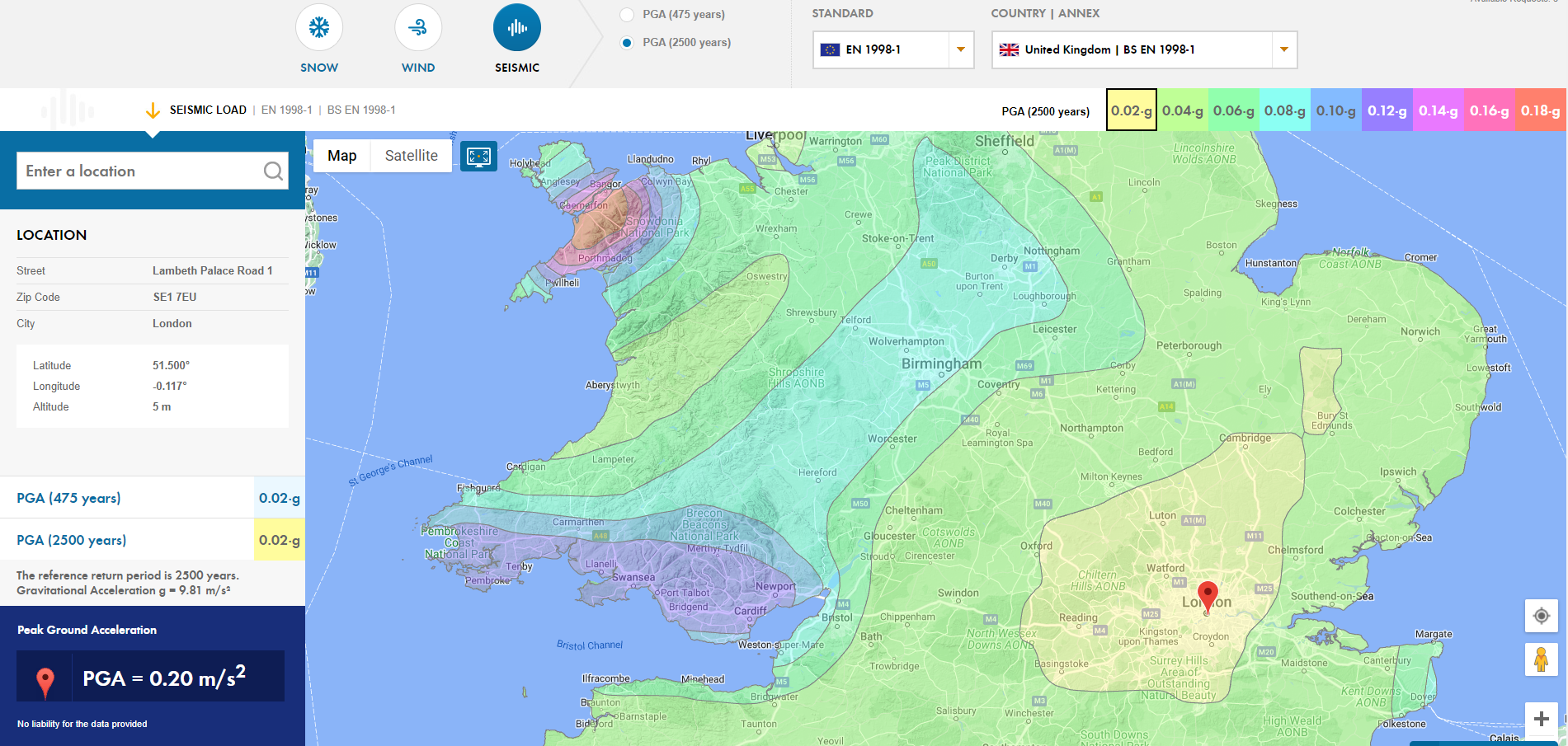The width and height of the screenshot is (1568, 746).
Task: Center map on my location
Action: point(1541,616)
